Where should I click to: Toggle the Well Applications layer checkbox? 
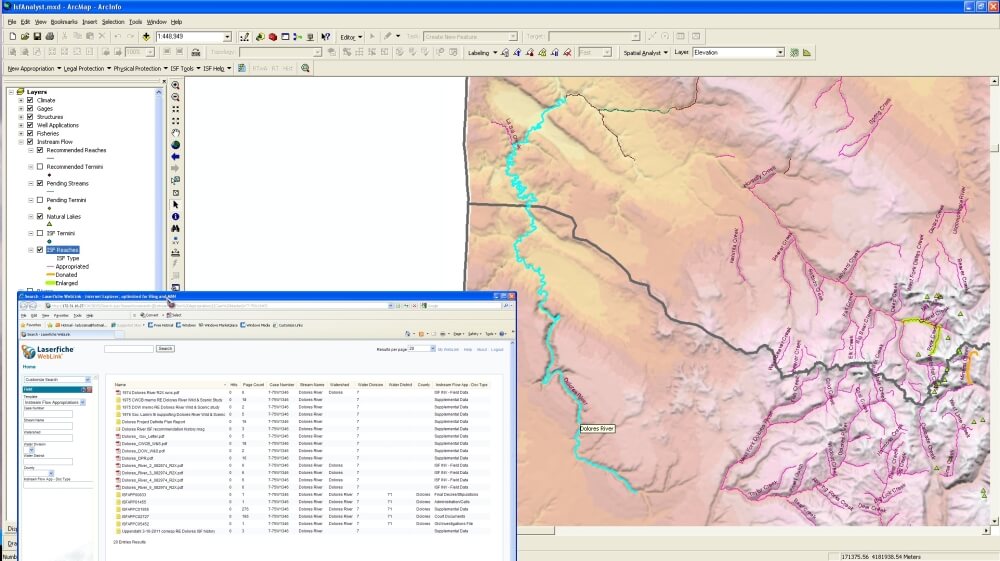[x=30, y=125]
